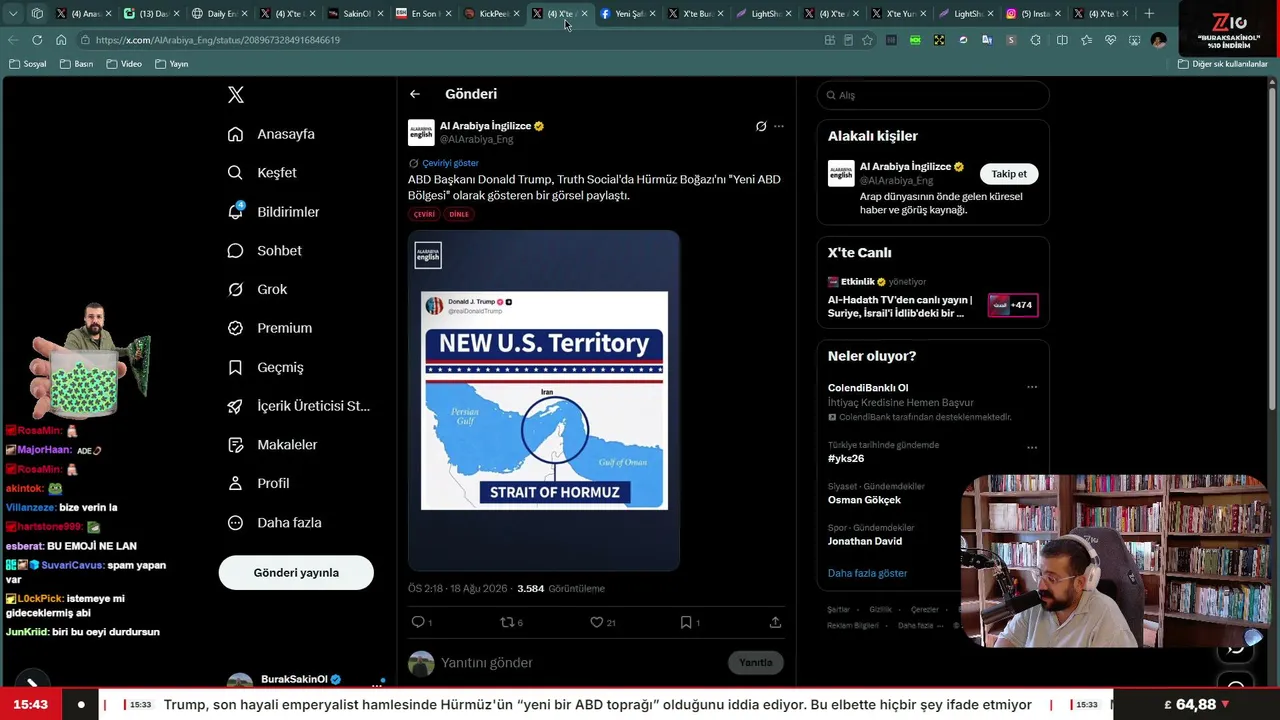
Task: Open Geçmiş bookmarks history
Action: point(265,367)
